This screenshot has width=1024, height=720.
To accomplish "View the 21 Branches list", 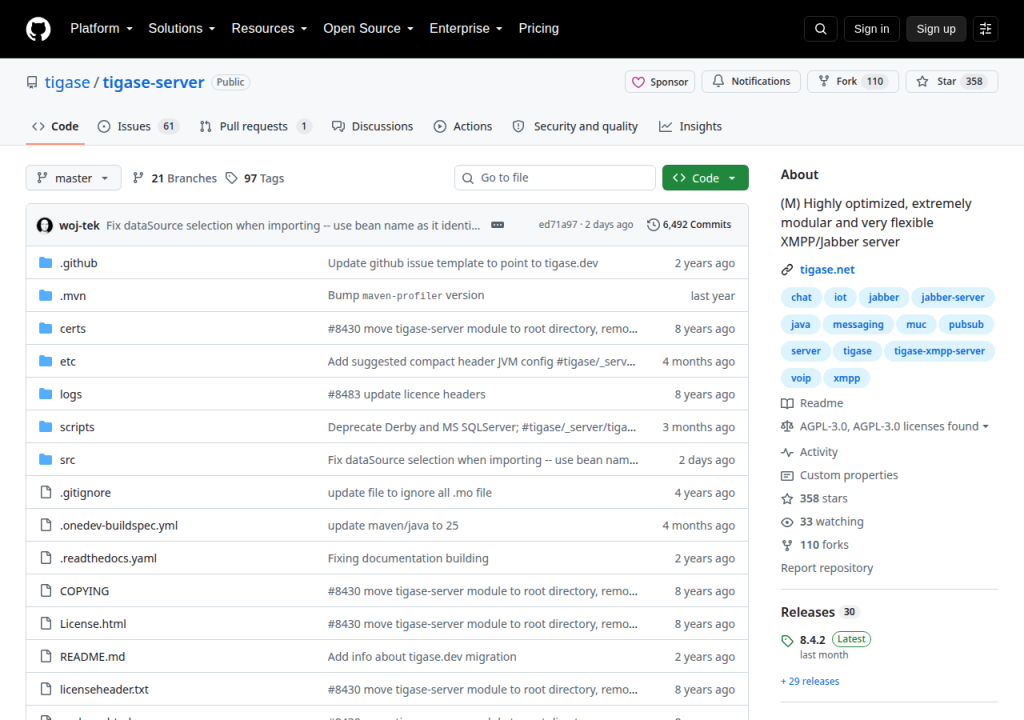I will pyautogui.click(x=174, y=178).
